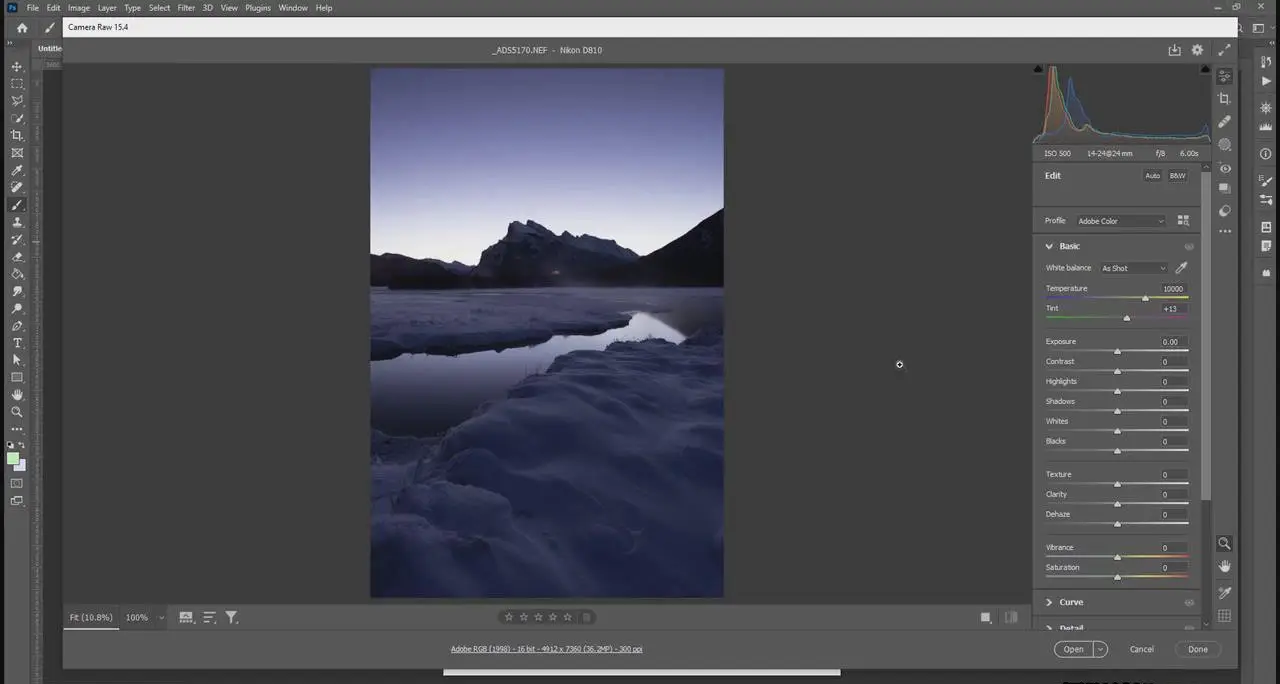1280x684 pixels.
Task: Click the filter funnel icon below the preview
Action: pos(231,618)
